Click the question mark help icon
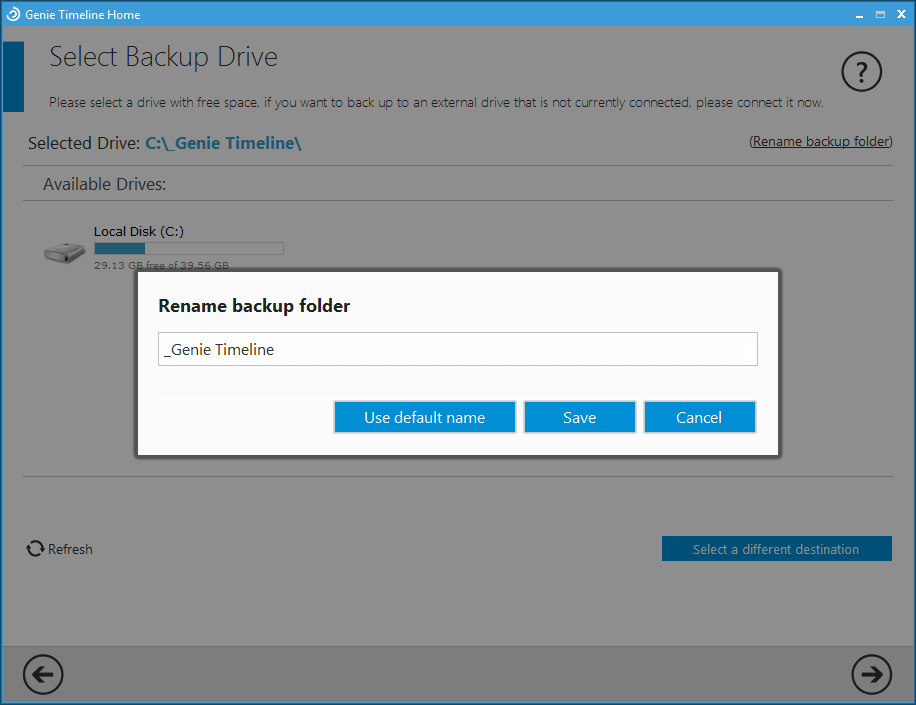The height and width of the screenshot is (705, 916). click(x=862, y=72)
